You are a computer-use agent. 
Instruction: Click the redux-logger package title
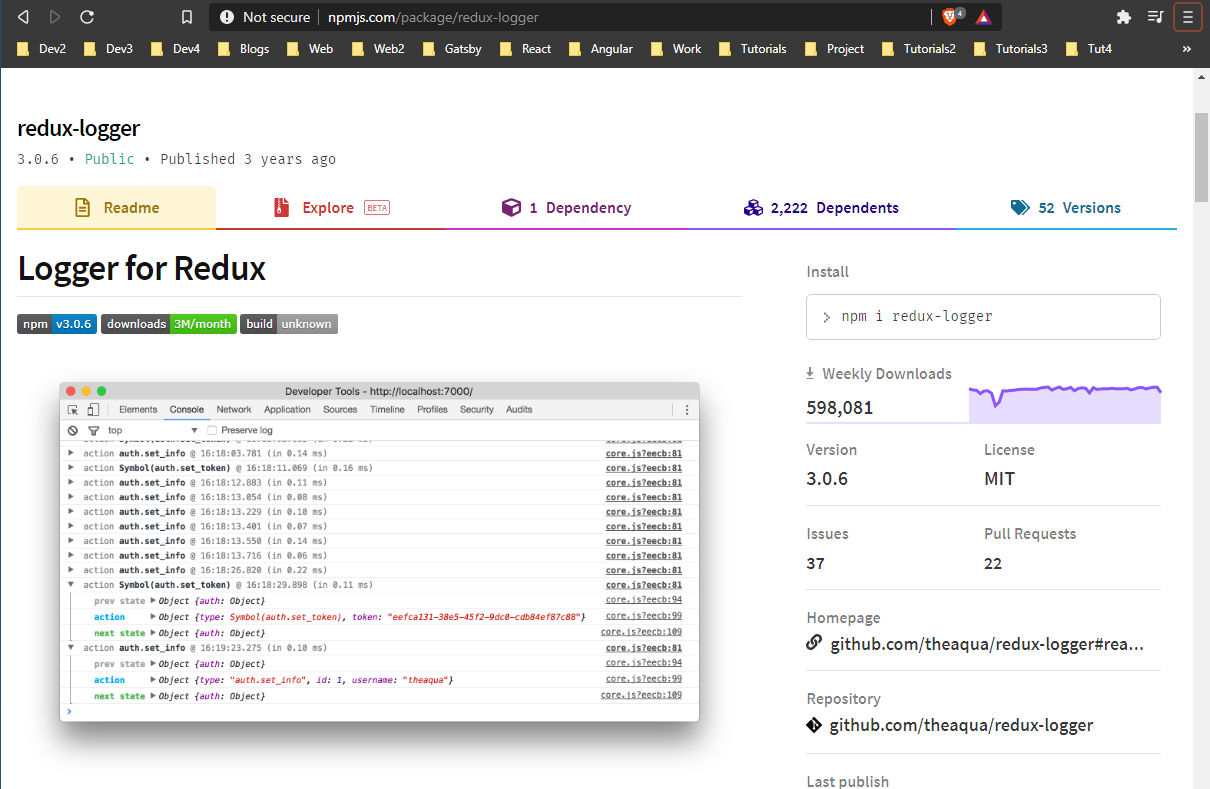(79, 128)
